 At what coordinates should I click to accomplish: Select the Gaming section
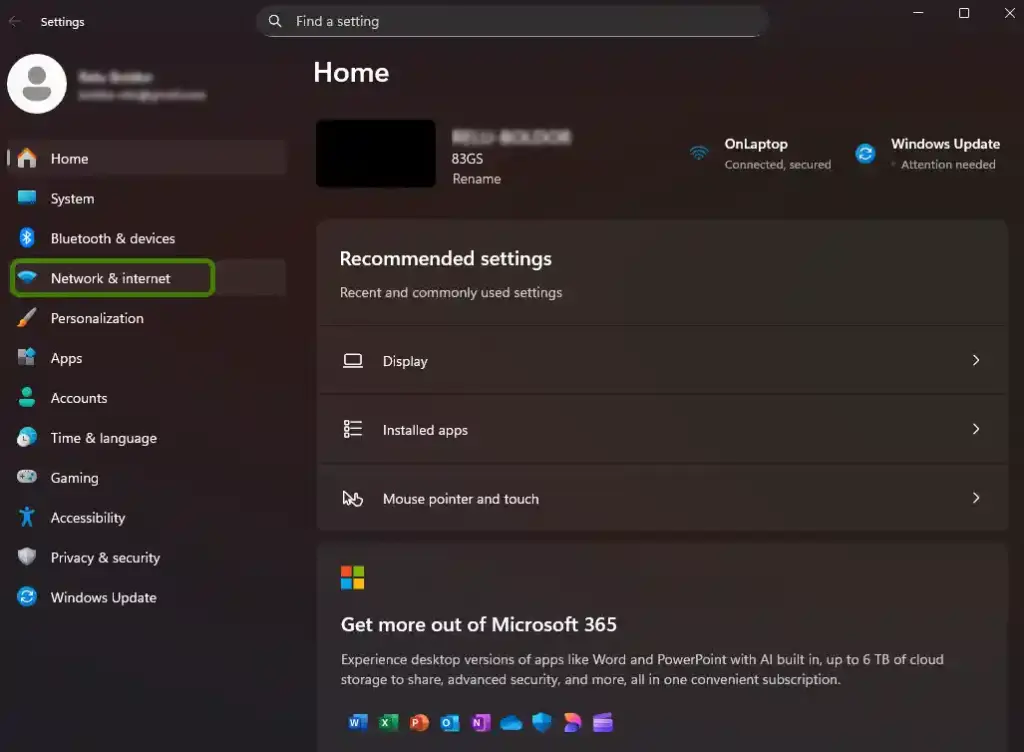[x=75, y=478]
